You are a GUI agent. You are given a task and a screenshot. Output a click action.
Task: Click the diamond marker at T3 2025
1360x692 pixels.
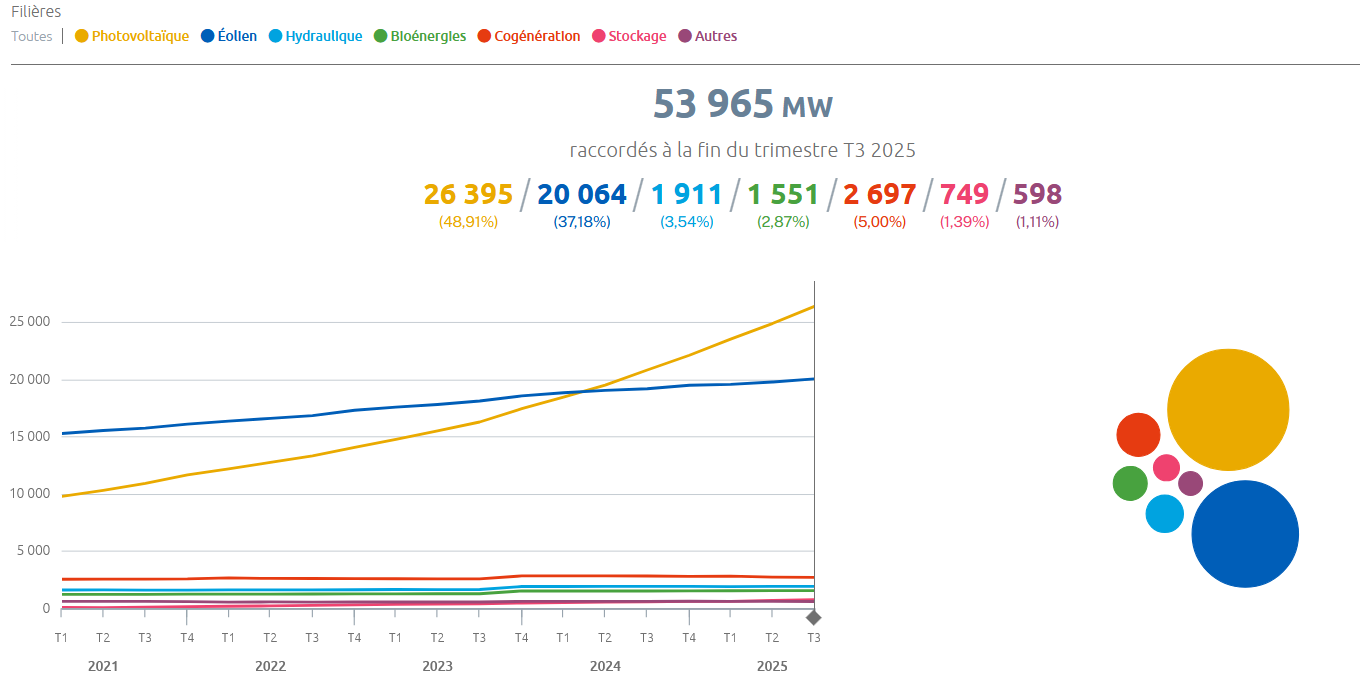tap(814, 617)
